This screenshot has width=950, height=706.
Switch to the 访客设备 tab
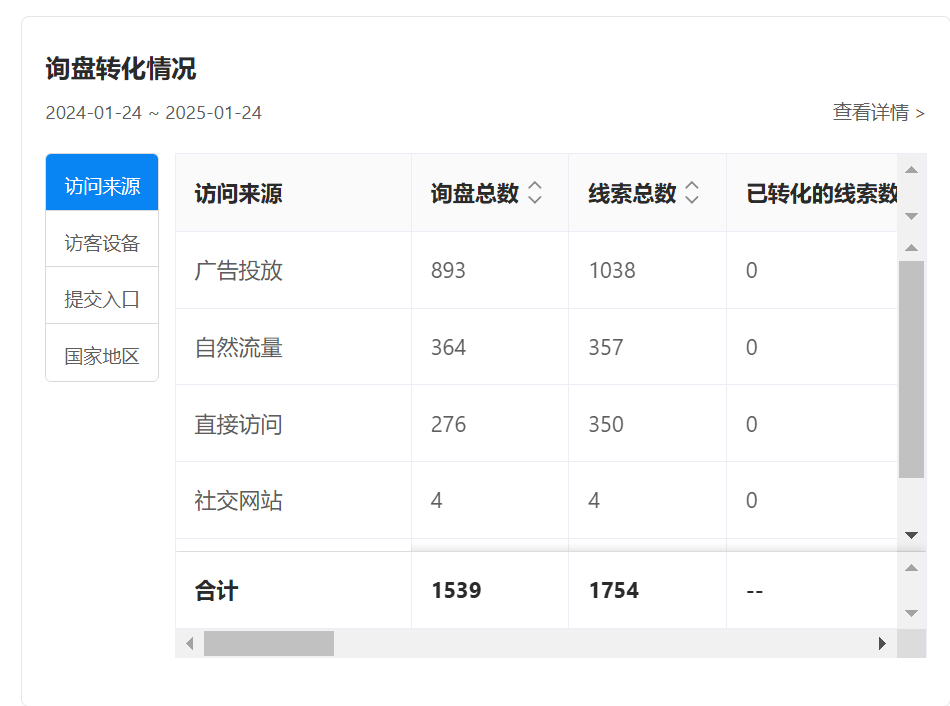102,243
